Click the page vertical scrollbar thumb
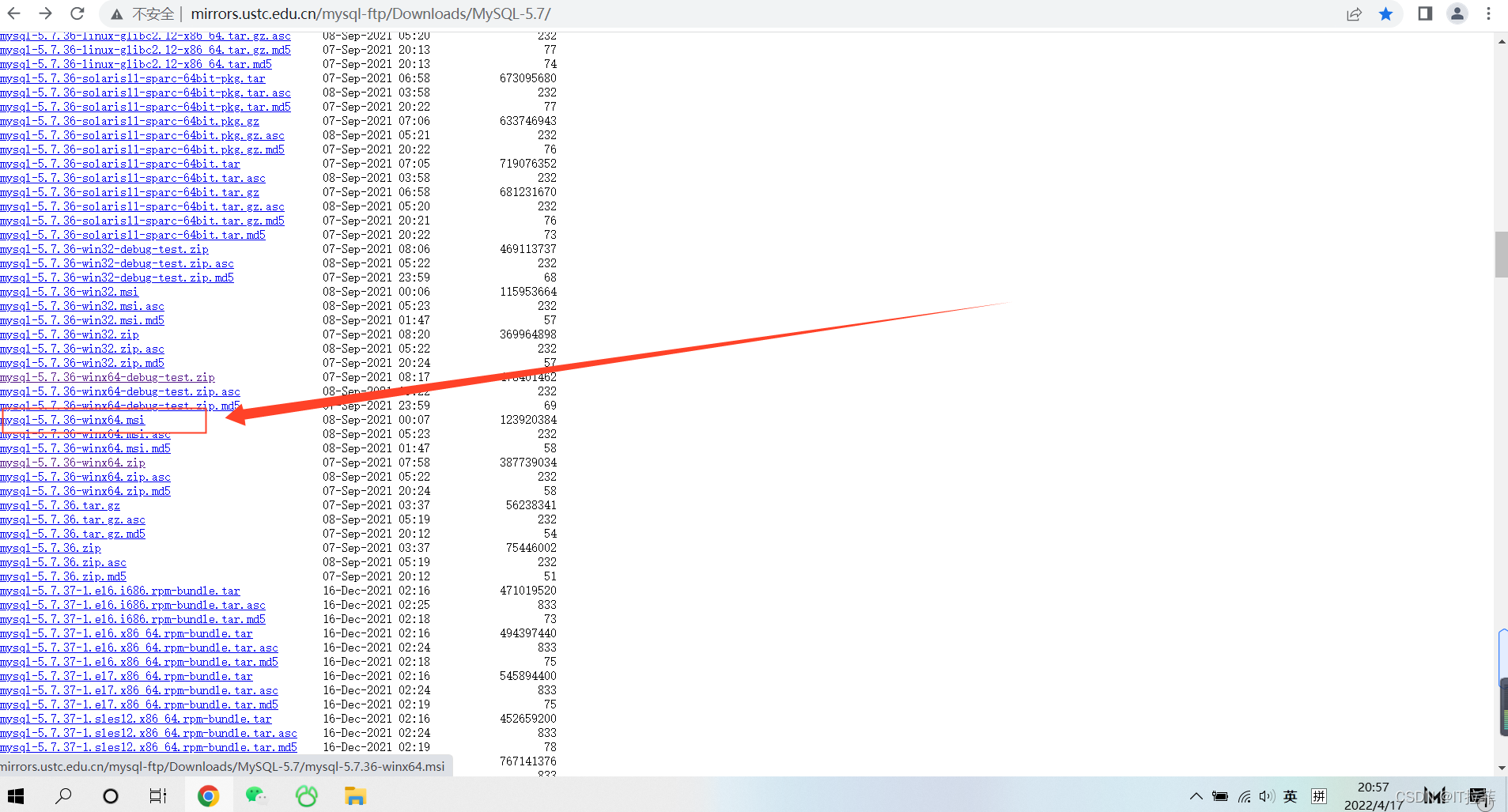The height and width of the screenshot is (812, 1508). 1501,255
